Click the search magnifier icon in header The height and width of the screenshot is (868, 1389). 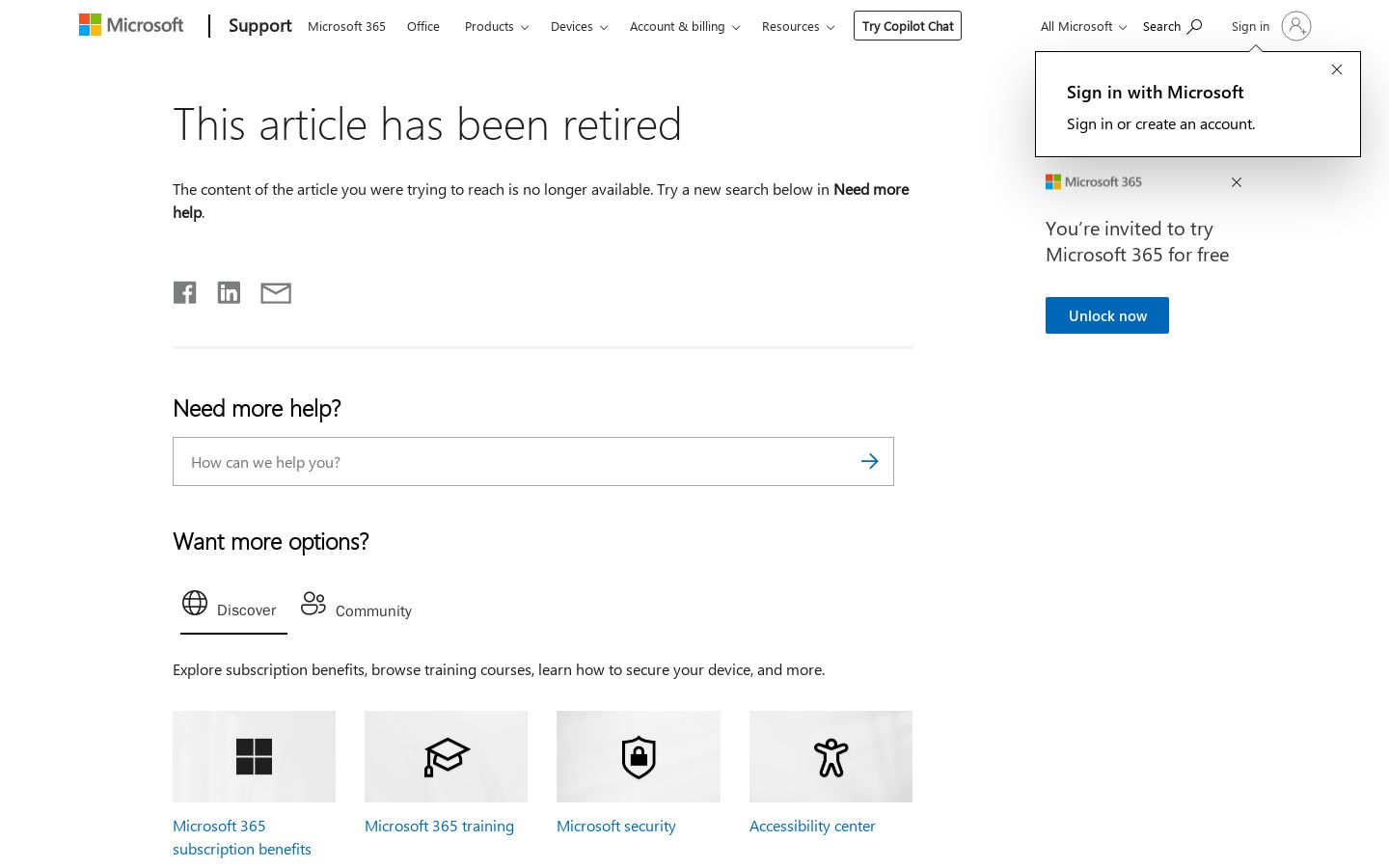[1194, 26]
